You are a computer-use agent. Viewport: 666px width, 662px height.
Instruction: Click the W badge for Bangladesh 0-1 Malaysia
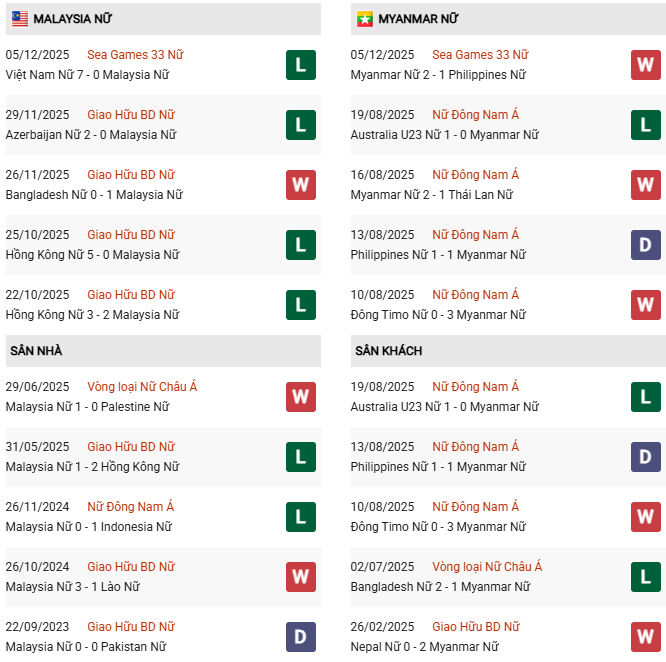click(x=300, y=185)
